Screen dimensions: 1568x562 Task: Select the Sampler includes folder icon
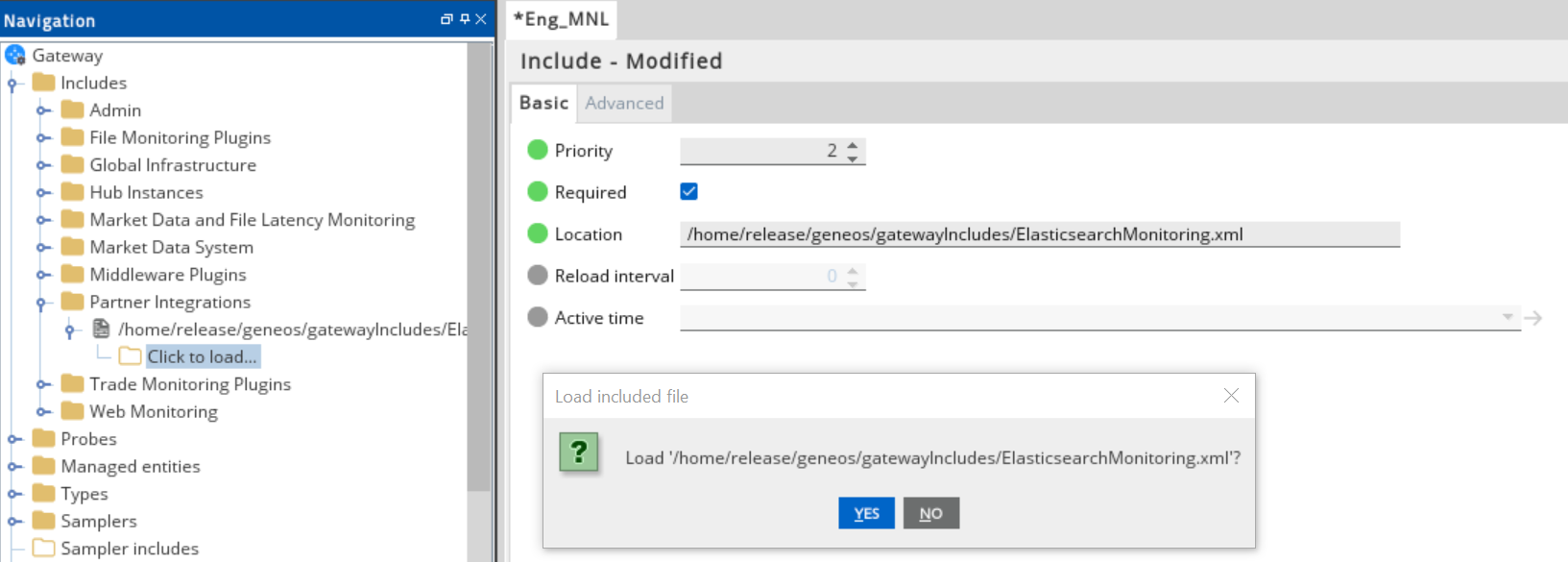coord(43,549)
